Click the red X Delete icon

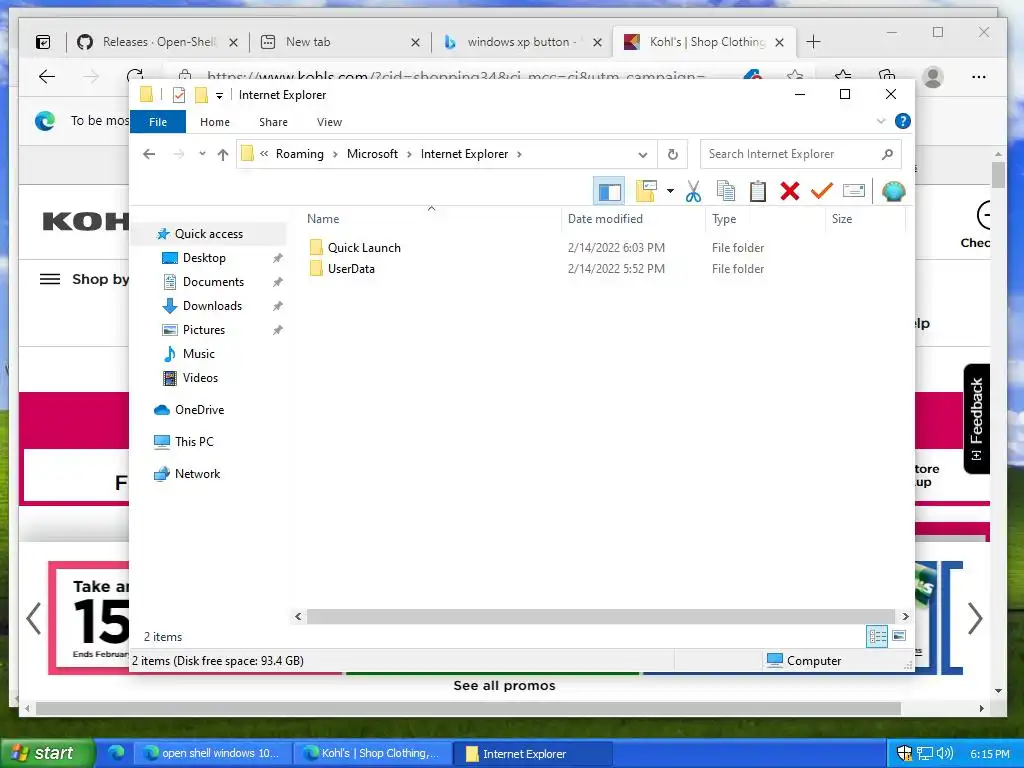(x=790, y=191)
